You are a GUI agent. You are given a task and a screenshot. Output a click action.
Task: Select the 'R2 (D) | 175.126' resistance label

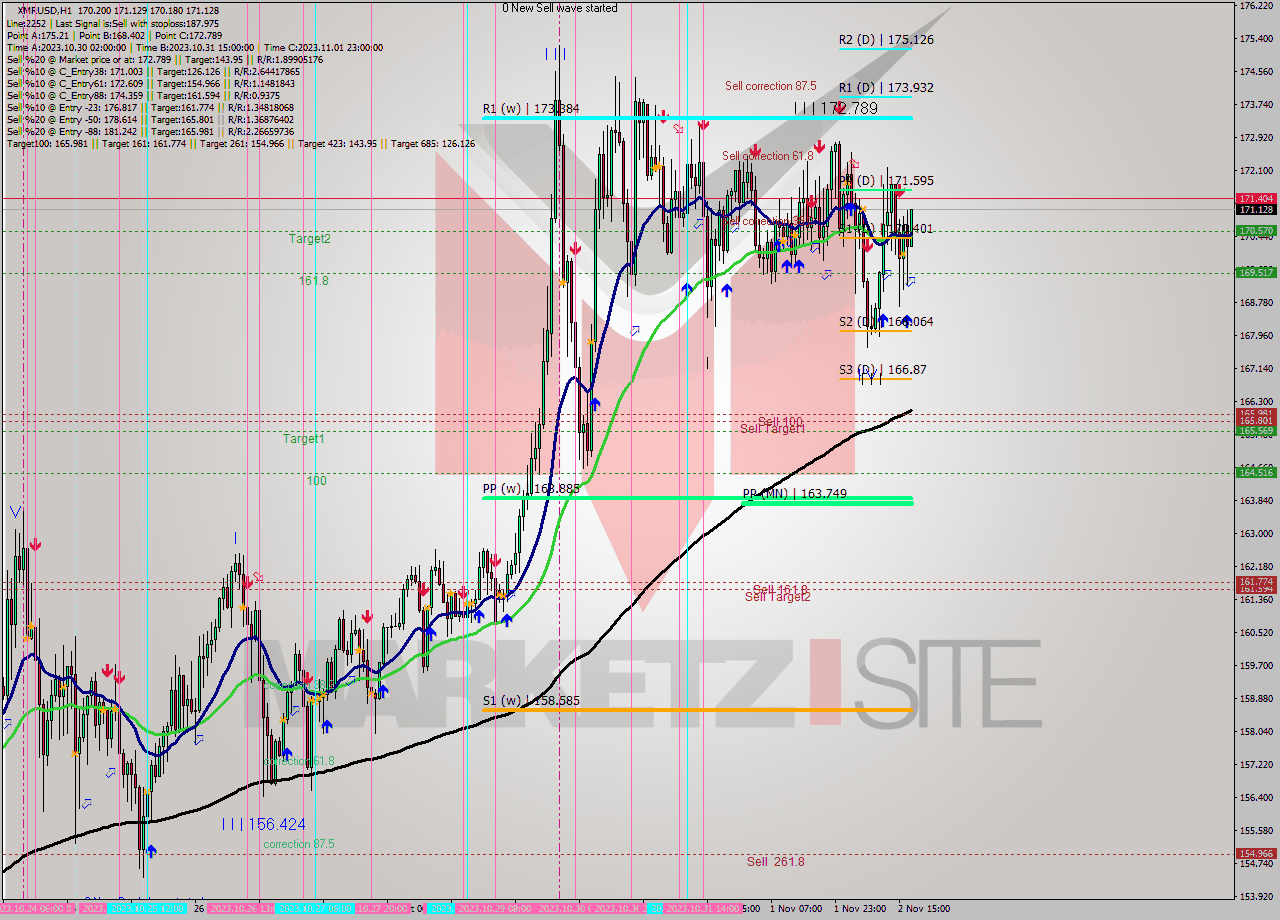coord(886,40)
